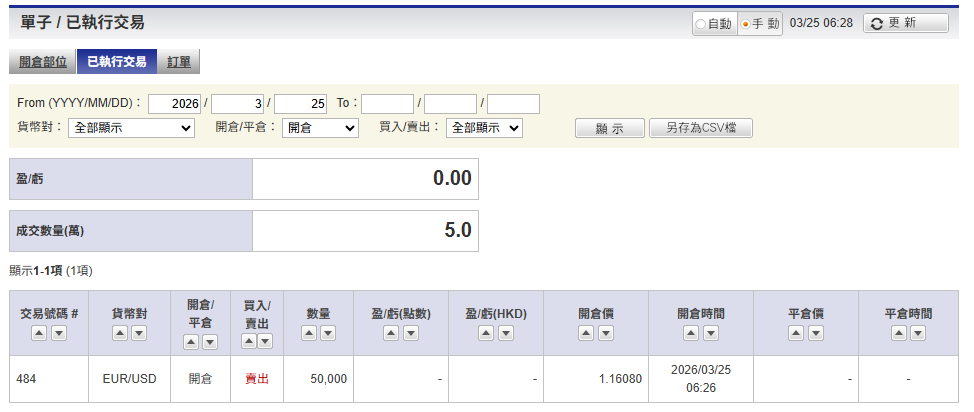This screenshot has width=974, height=412.
Task: Sort 買入/賣出 column descending
Action: coord(265,341)
